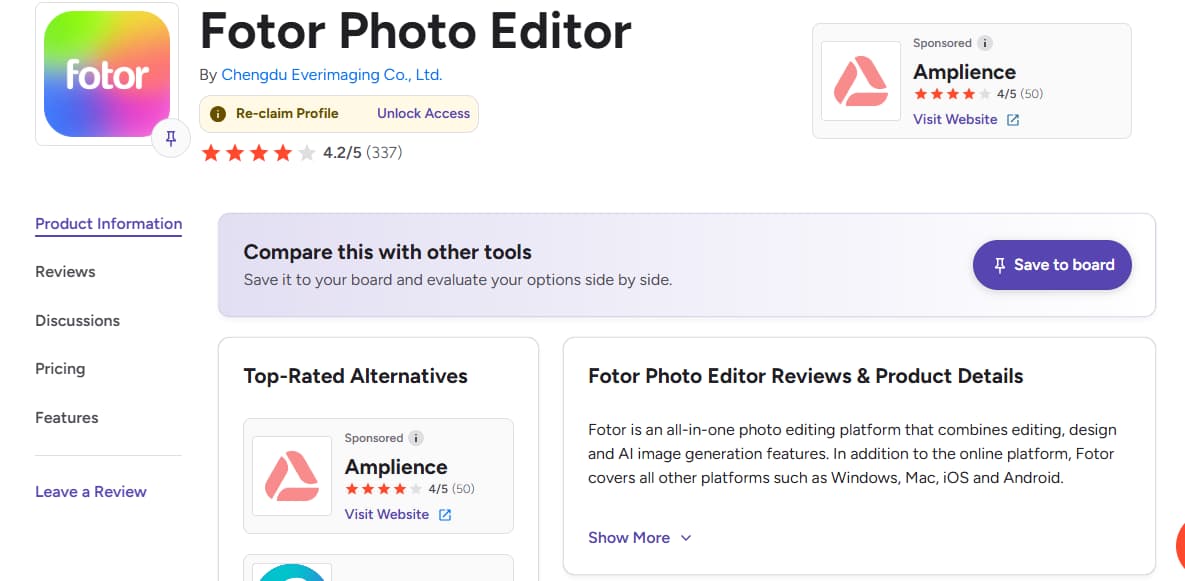Viewport: 1185px width, 581px height.
Task: Click the external-link icon beside top Visit Website
Action: click(x=1012, y=119)
